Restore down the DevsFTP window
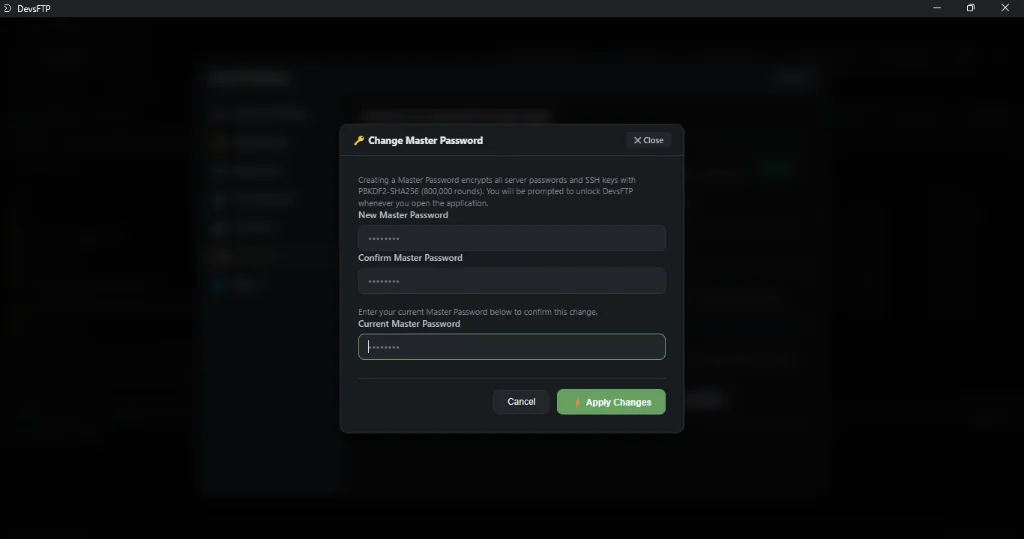This screenshot has width=1024, height=539. [970, 8]
